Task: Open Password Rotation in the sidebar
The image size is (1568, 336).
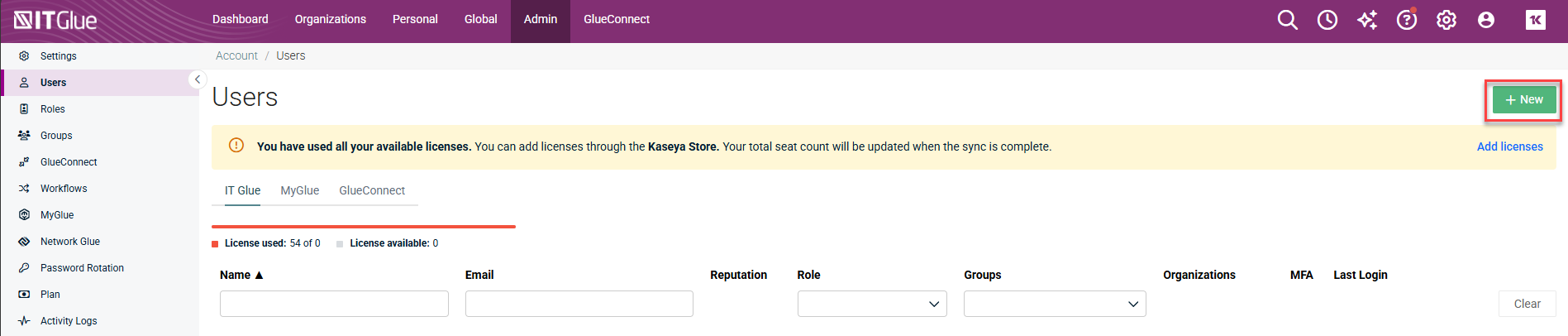Action: pyautogui.click(x=82, y=268)
